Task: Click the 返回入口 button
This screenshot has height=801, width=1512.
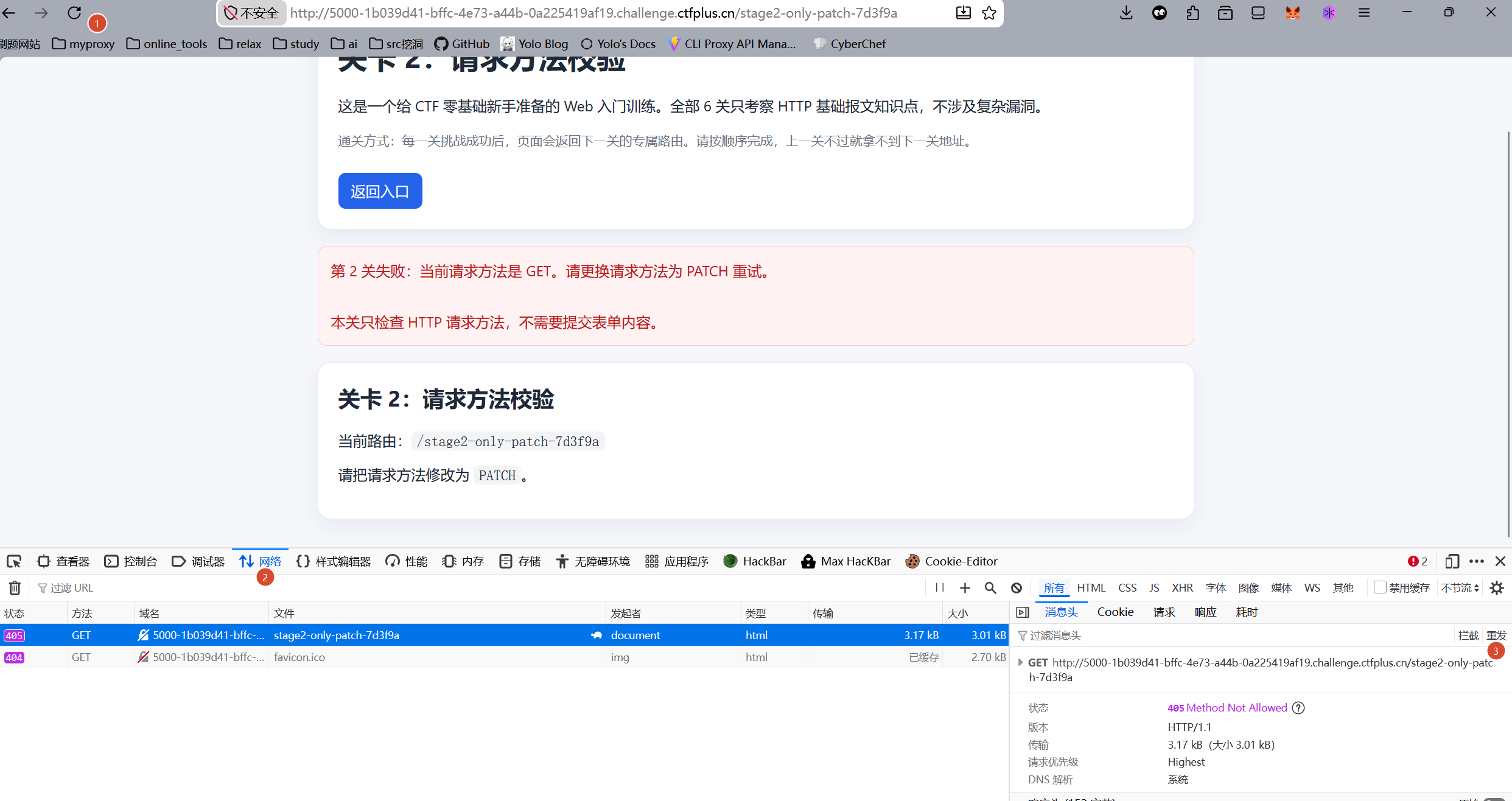Action: (380, 191)
